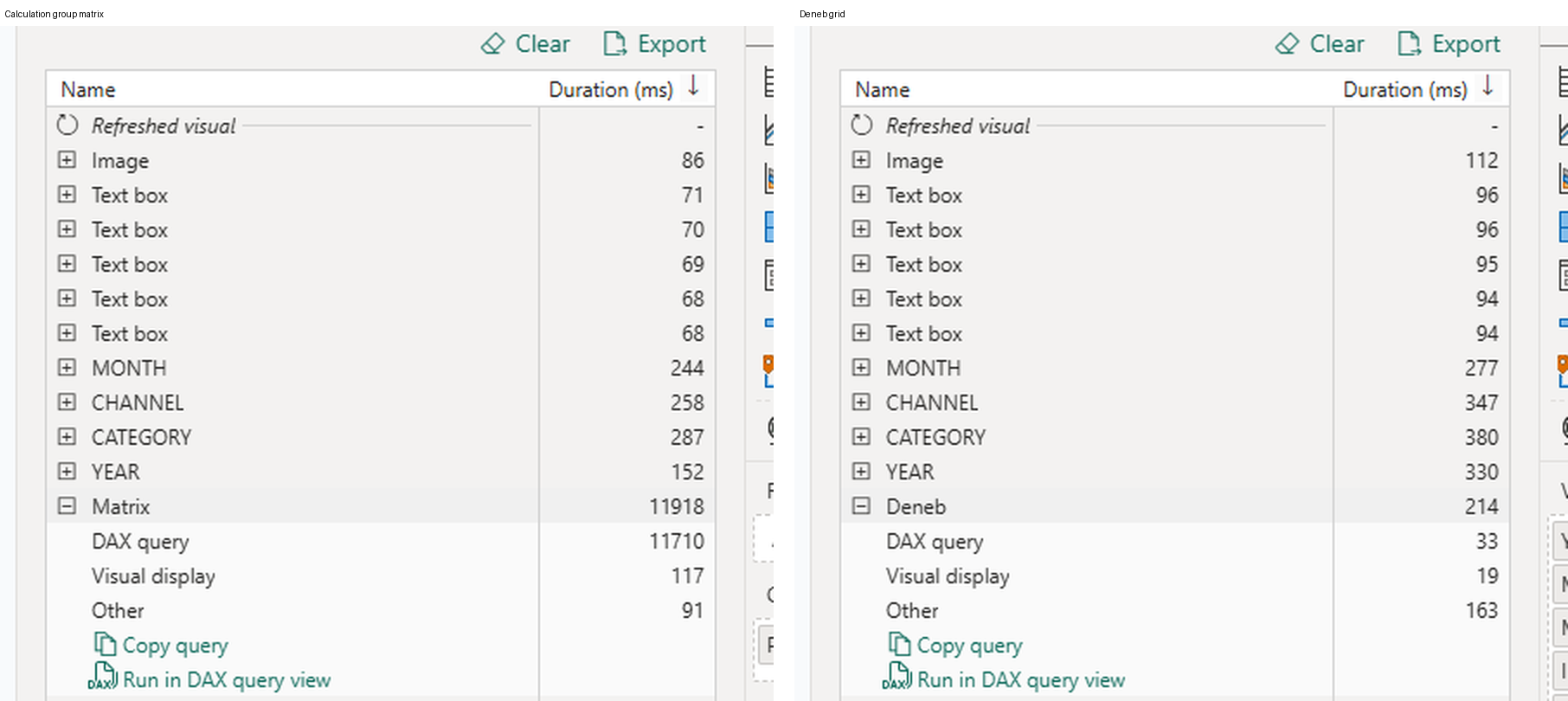Click Duration (ms) header in left panel
Viewport: 1568px width, 701px height.
pos(611,90)
